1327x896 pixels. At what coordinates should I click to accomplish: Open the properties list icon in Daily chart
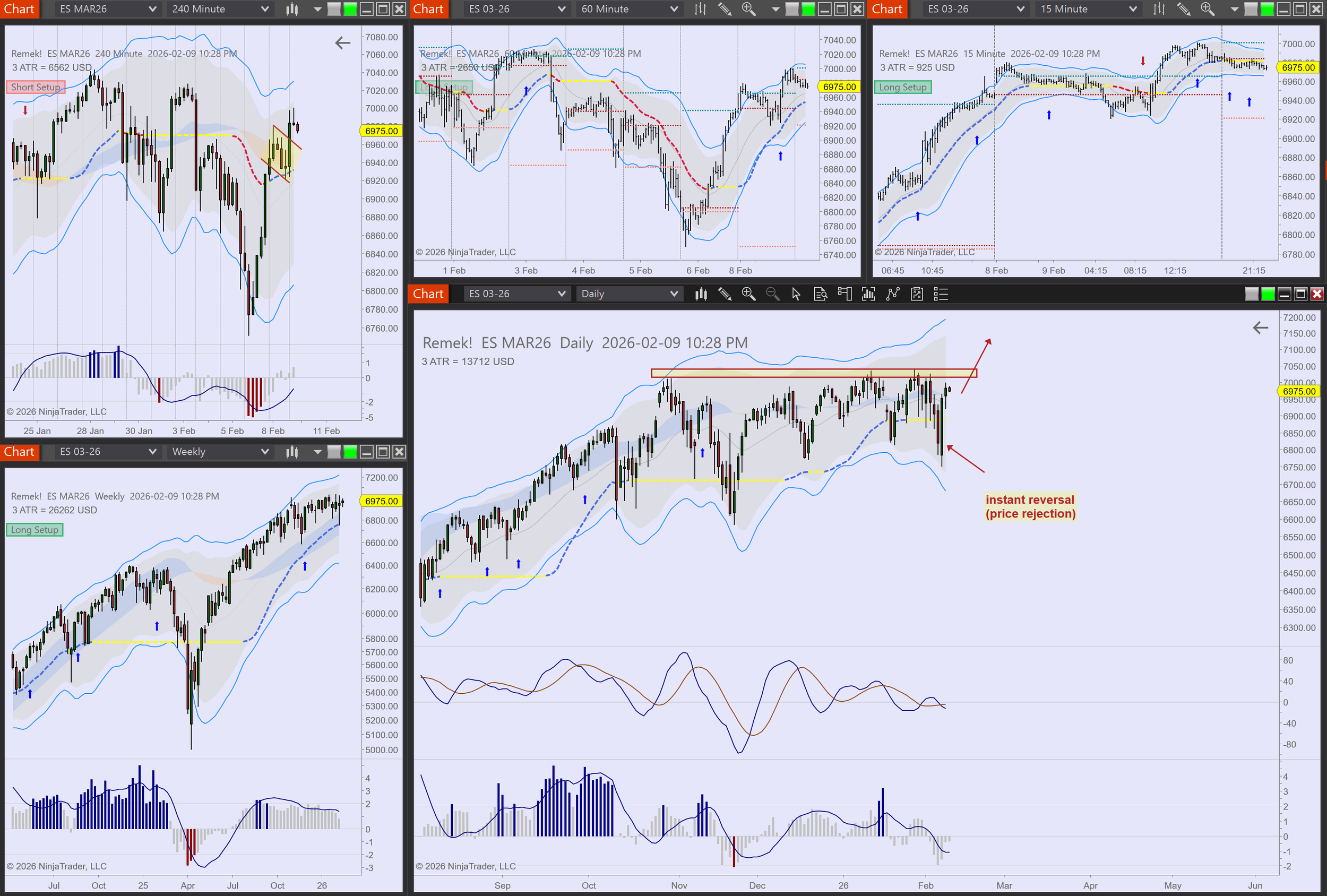pyautogui.click(x=941, y=294)
